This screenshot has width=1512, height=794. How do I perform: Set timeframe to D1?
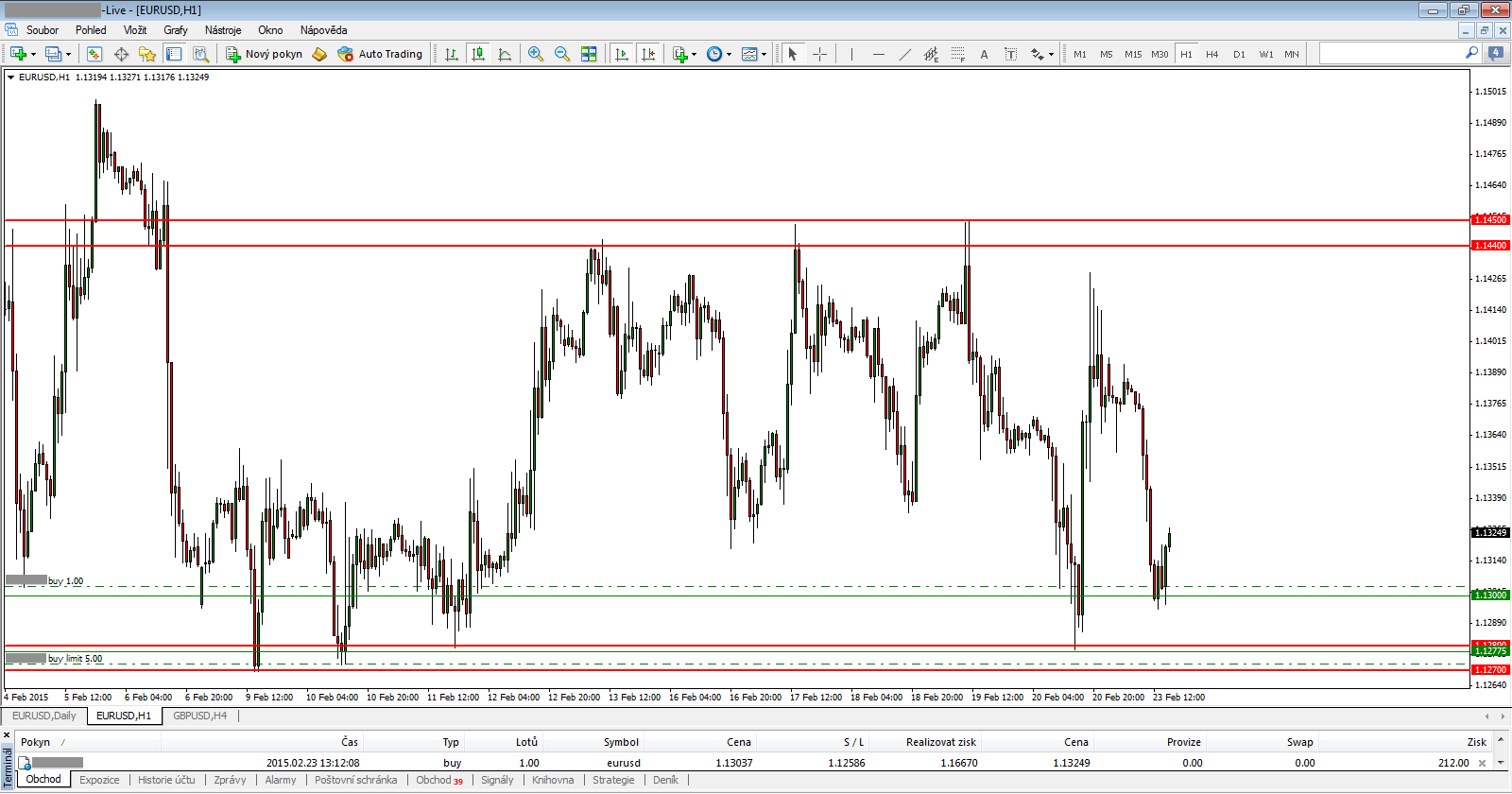tap(1239, 54)
